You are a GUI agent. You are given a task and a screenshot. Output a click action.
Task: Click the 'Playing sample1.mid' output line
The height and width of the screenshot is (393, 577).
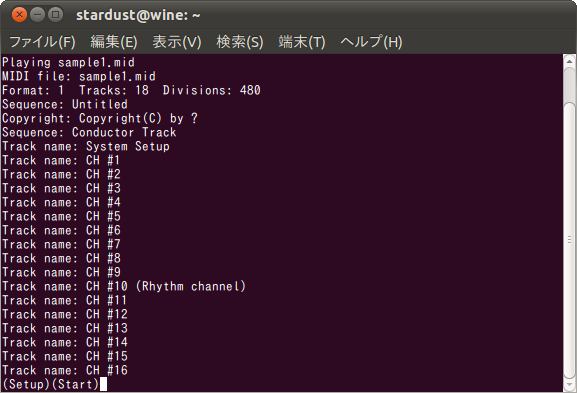point(68,63)
